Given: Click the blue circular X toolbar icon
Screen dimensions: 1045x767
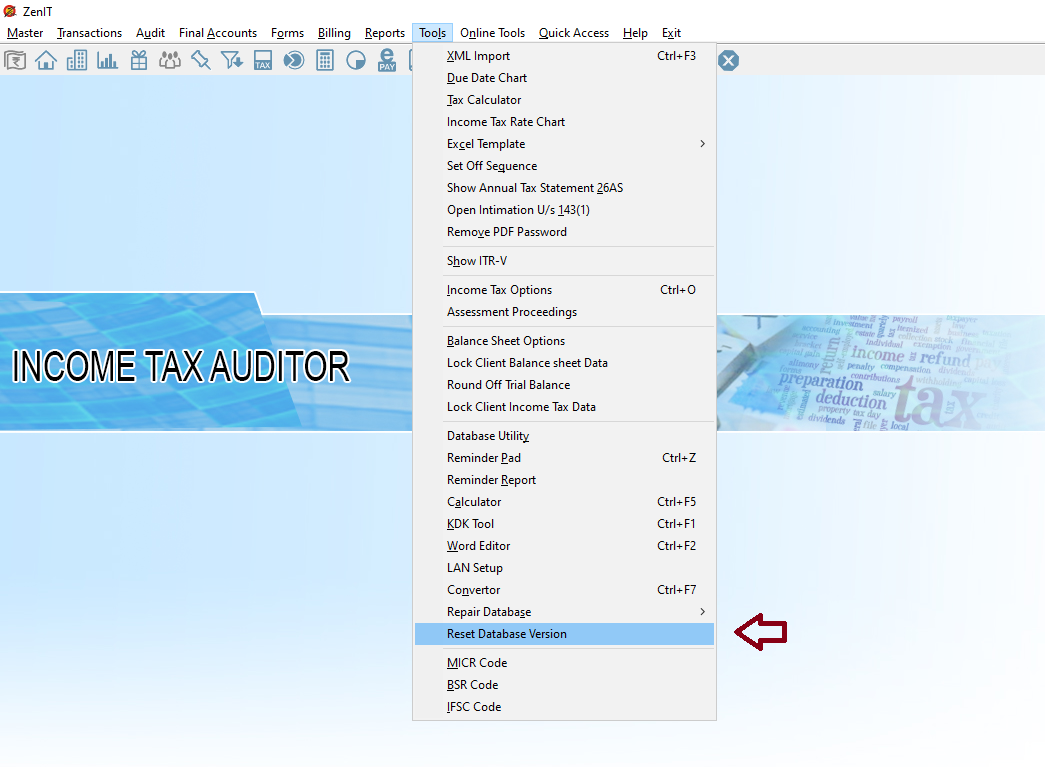Looking at the screenshot, I should pos(728,61).
